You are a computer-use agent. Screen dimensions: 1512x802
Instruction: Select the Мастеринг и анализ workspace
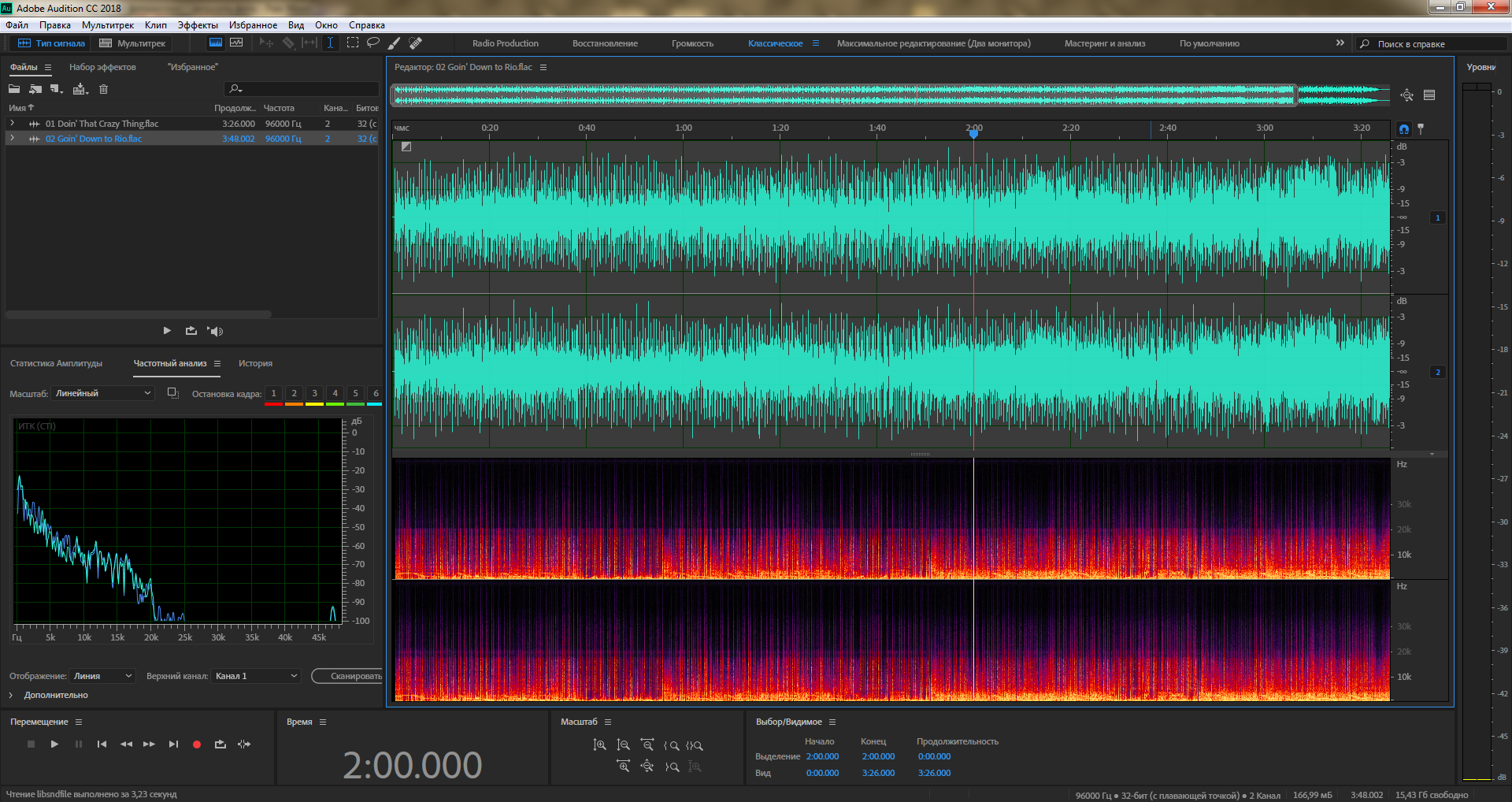click(x=1105, y=43)
